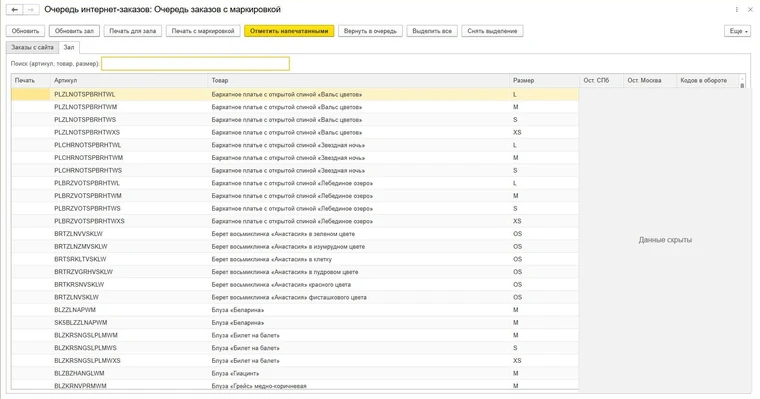The image size is (760, 399).
Task: Click the Обновить зал button
Action: 74,31
